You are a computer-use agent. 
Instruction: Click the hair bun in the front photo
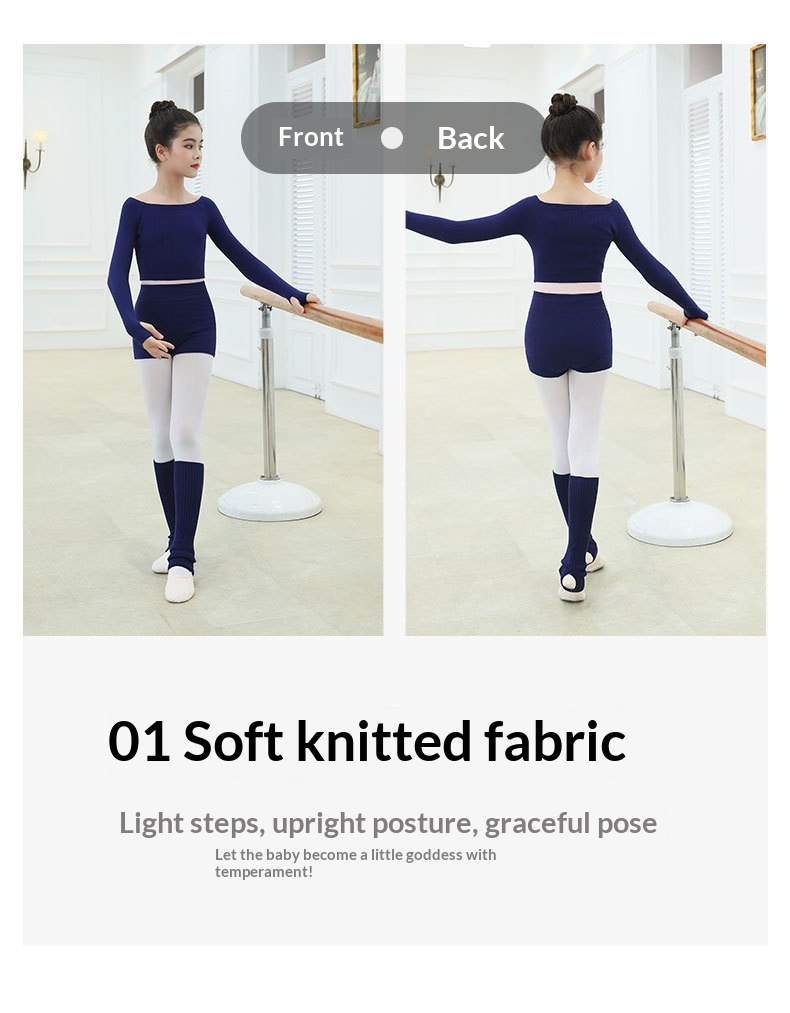162,108
